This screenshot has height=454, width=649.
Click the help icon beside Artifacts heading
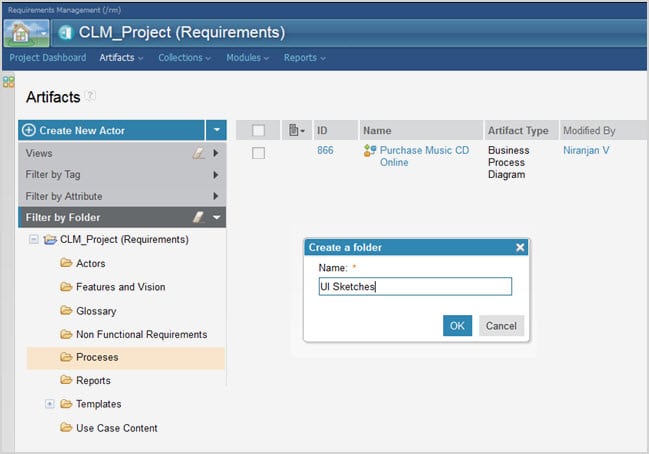[x=91, y=96]
